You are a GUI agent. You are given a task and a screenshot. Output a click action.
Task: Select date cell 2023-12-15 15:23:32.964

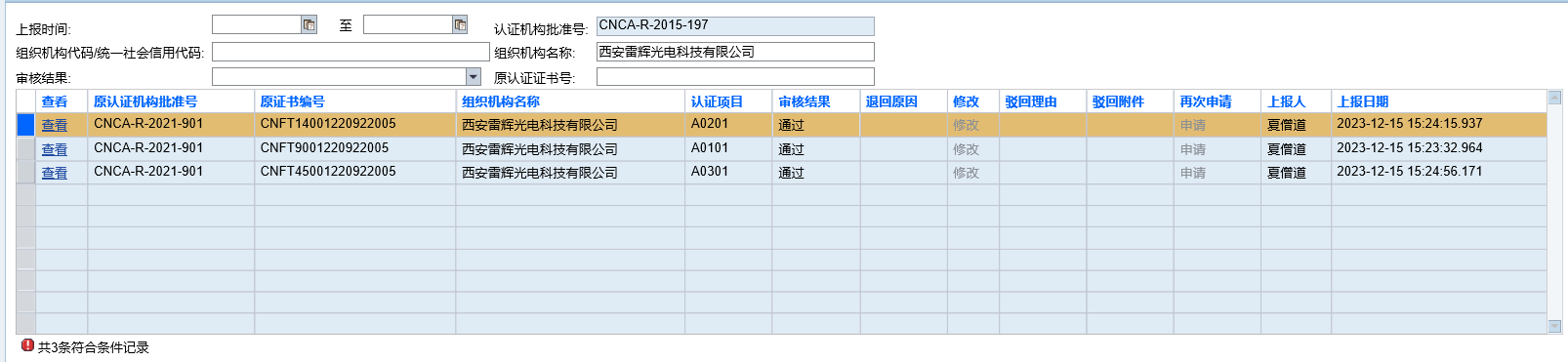coord(1439,149)
